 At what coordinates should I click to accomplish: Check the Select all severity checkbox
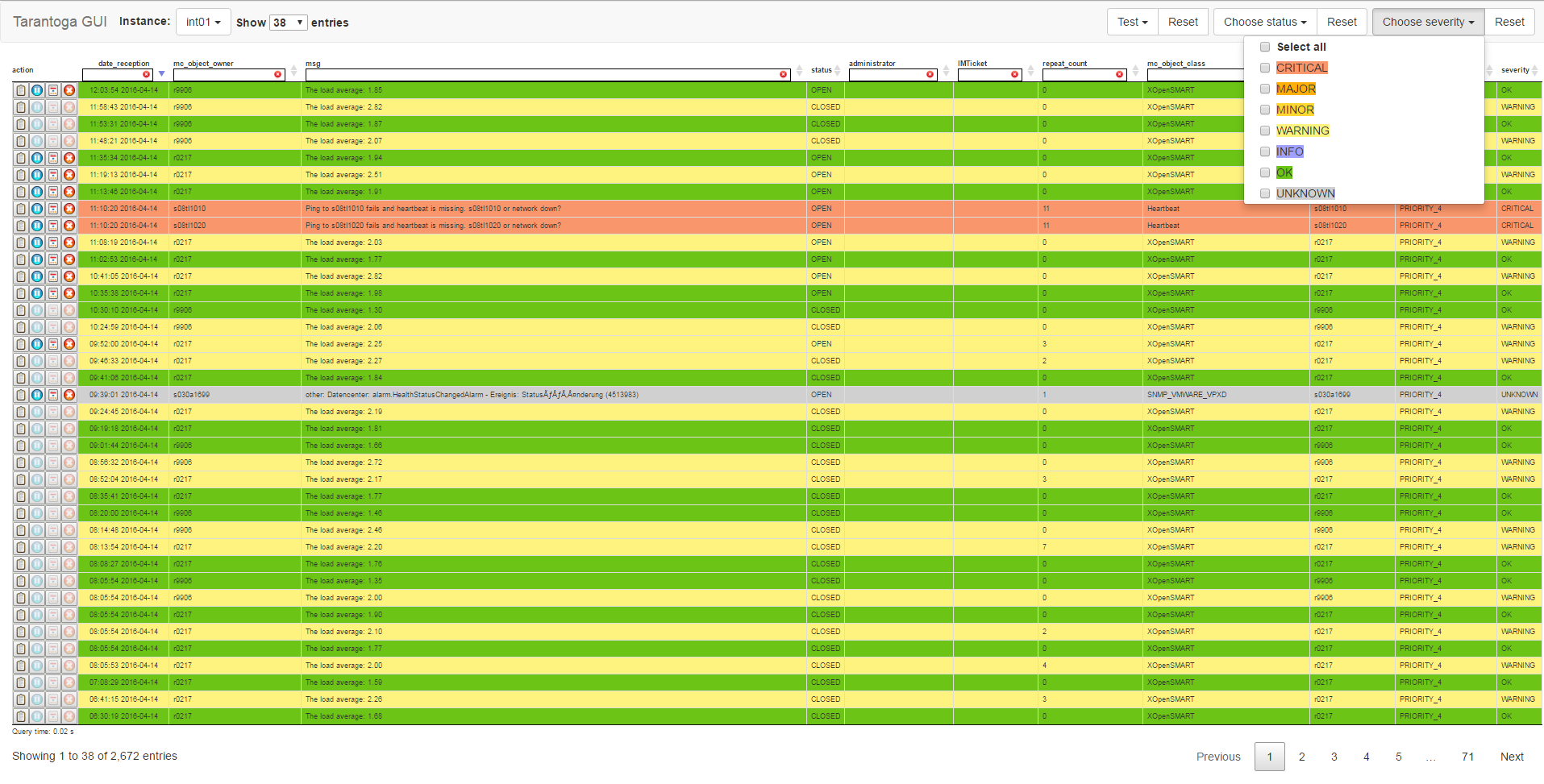pyautogui.click(x=1264, y=47)
